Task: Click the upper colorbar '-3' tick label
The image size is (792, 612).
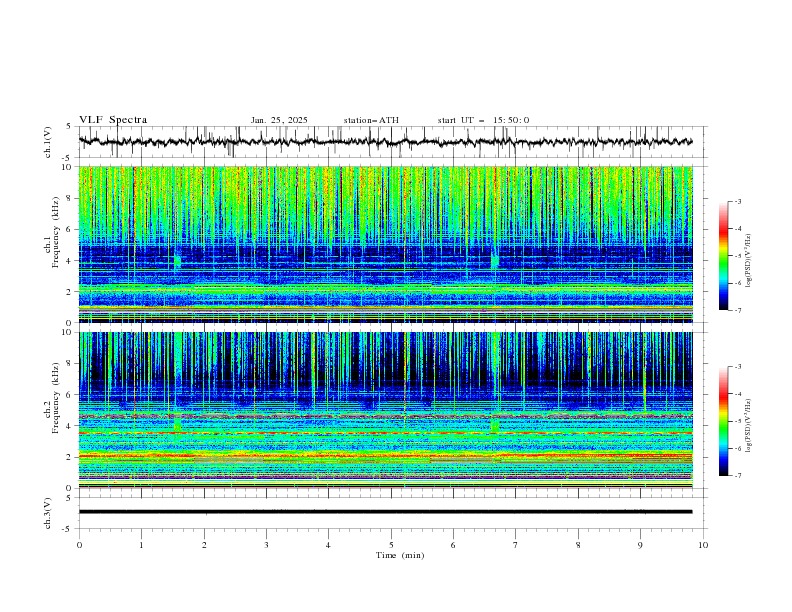Action: coord(737,201)
